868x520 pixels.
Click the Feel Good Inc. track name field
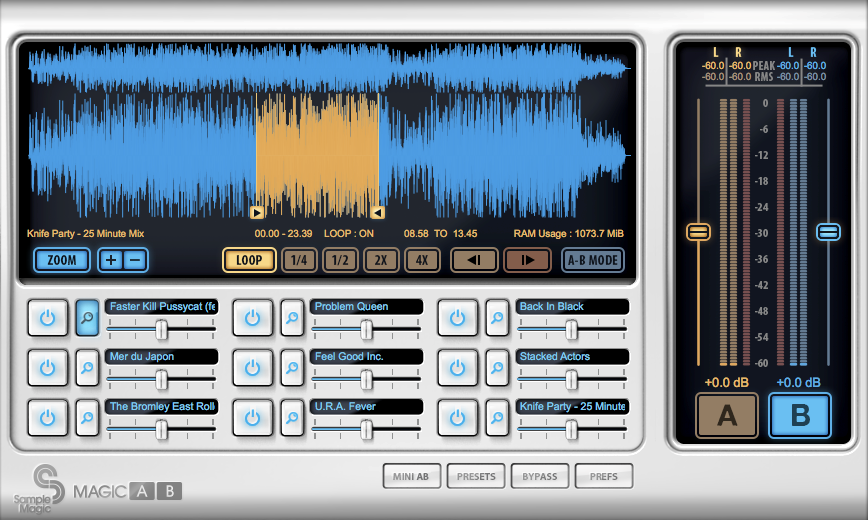tap(366, 356)
